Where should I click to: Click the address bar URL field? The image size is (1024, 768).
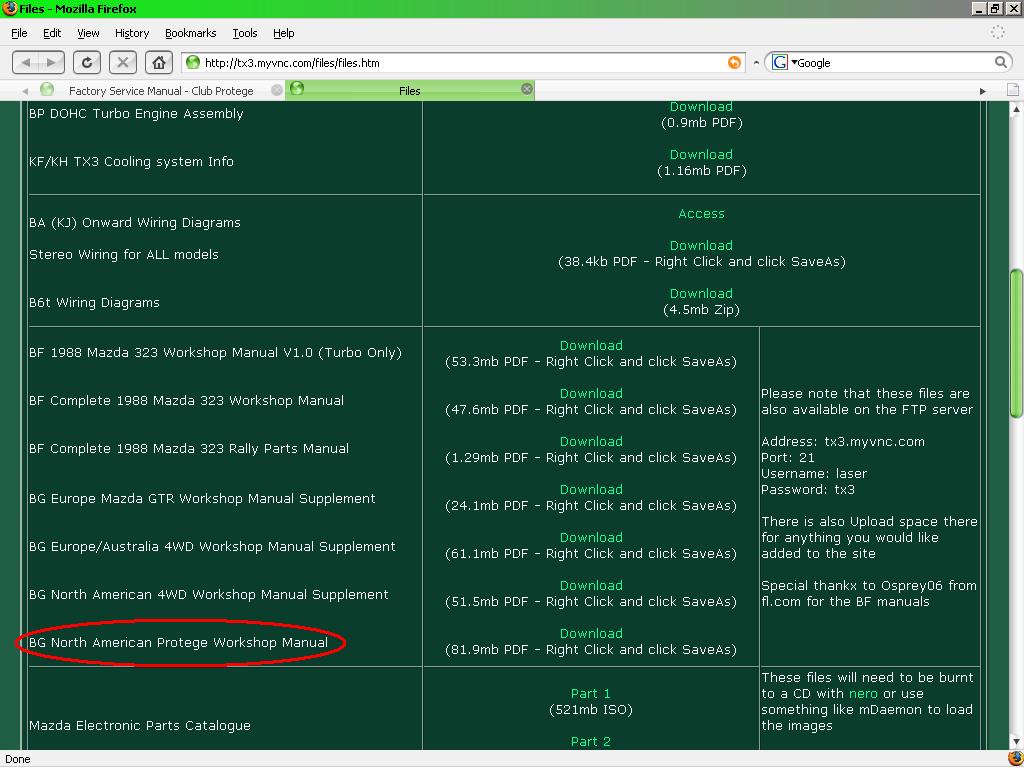(464, 63)
